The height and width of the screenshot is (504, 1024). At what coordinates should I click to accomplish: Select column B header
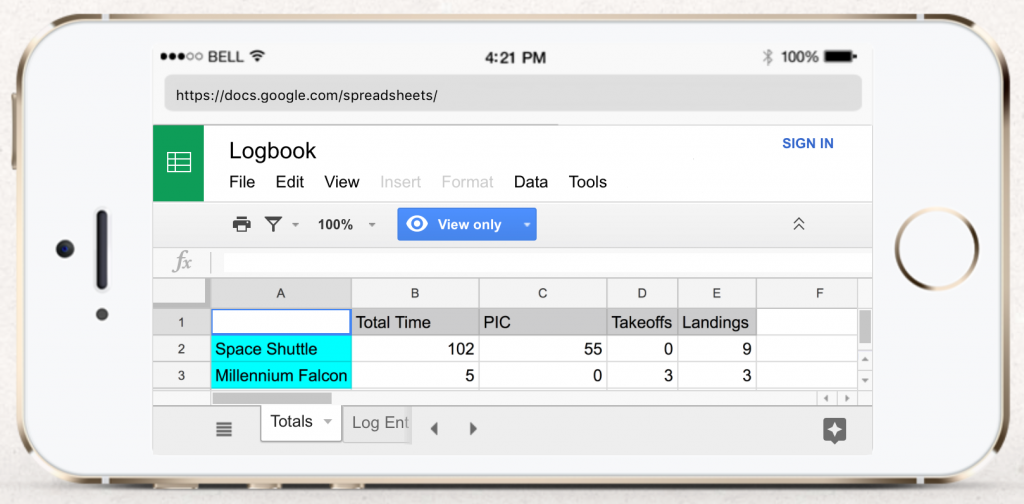(415, 294)
